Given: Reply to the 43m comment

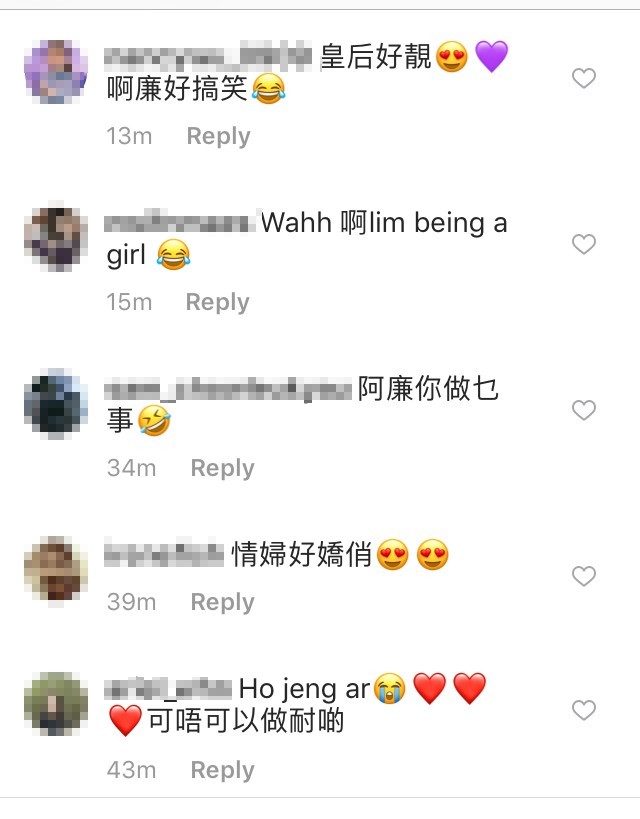Looking at the screenshot, I should coord(223,770).
